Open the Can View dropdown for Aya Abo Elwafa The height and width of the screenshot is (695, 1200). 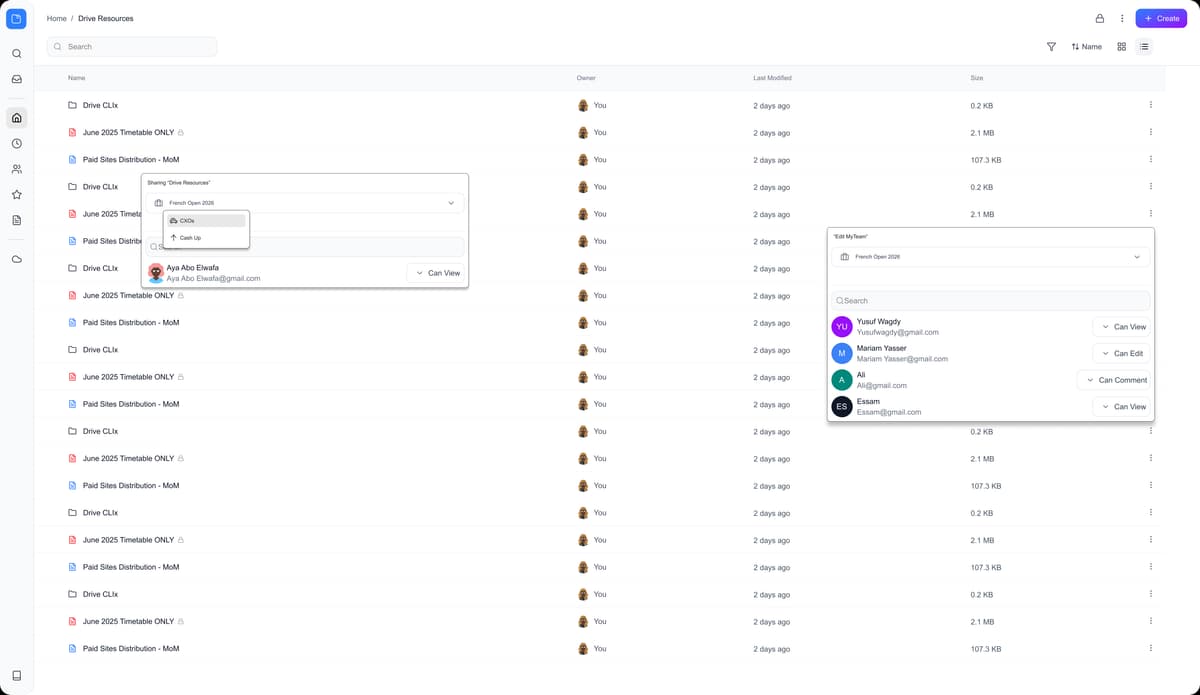point(436,272)
